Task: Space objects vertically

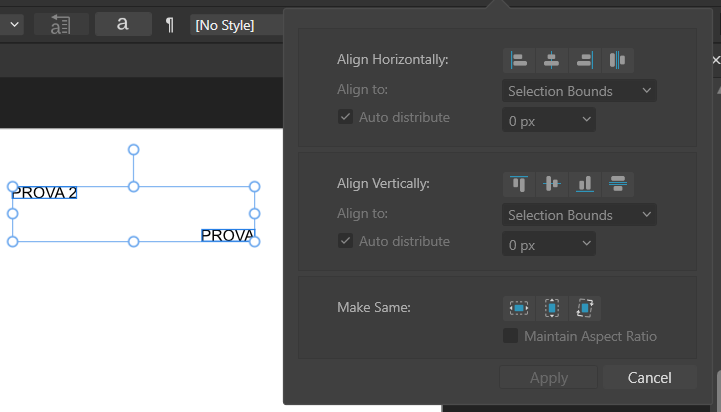Action: [x=618, y=184]
